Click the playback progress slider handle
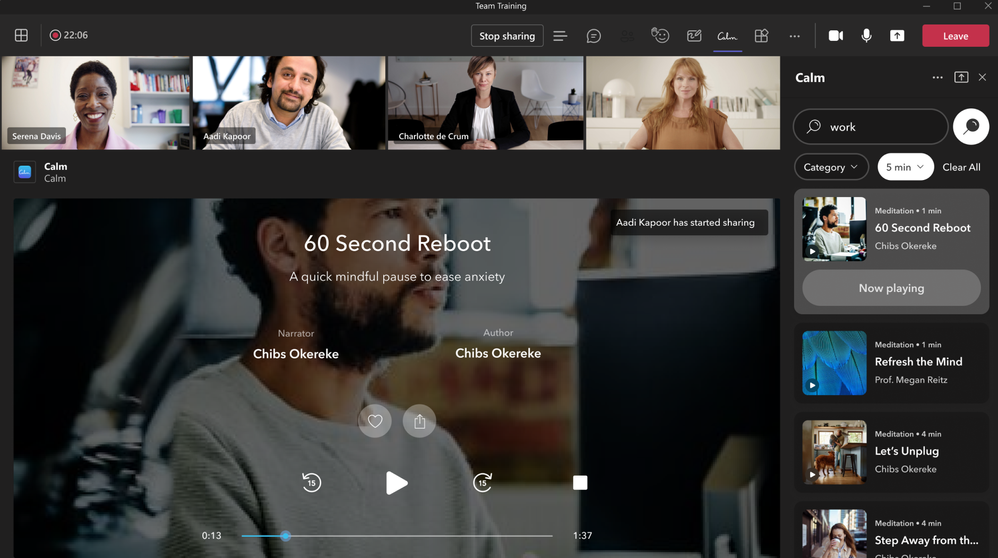This screenshot has width=998, height=558. (x=286, y=536)
